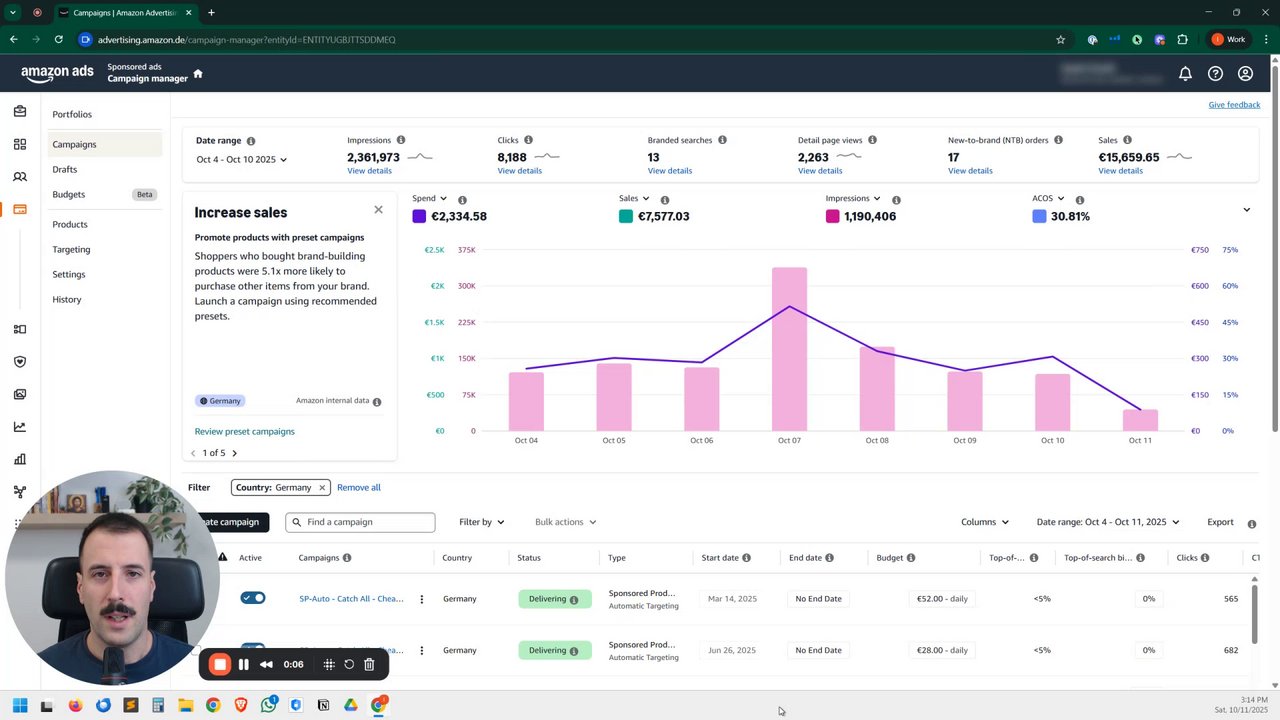This screenshot has height=720, width=1280.
Task: Click the purple Spend color swatch
Action: tap(419, 216)
